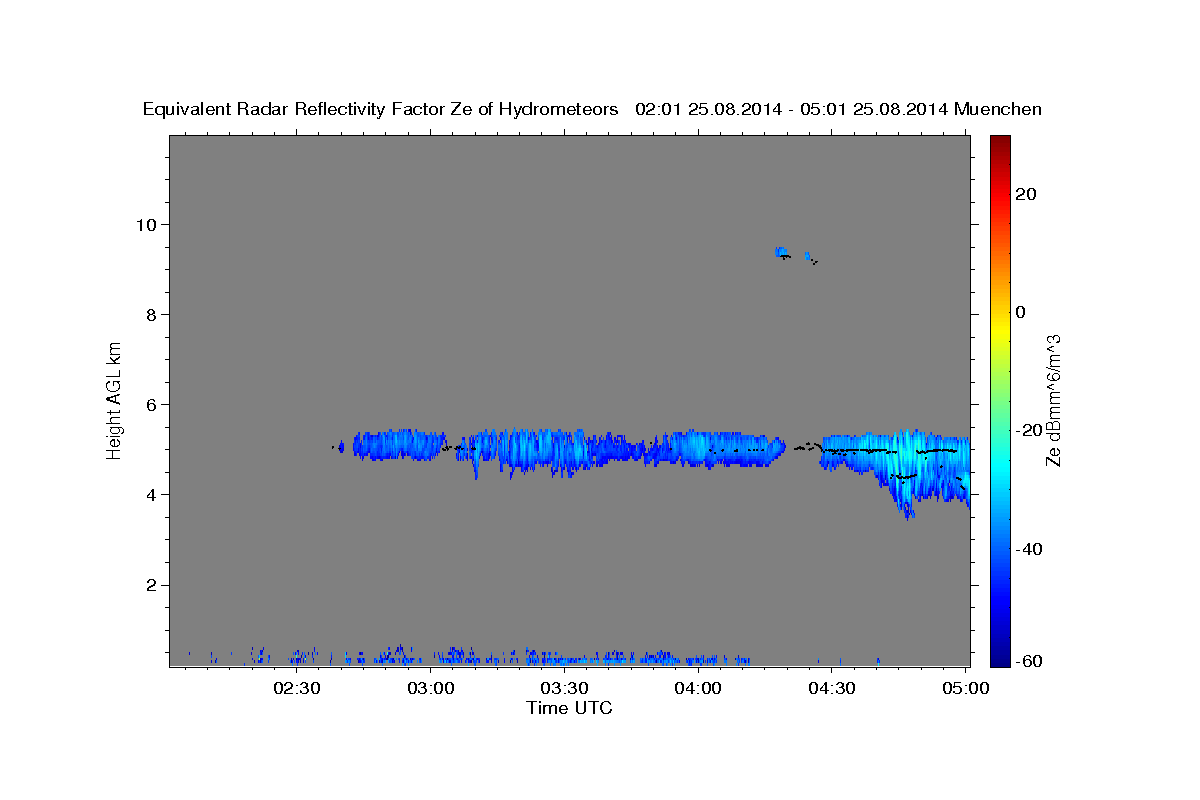Click the colorbar value 0
Image resolution: width=1200 pixels, height=800 pixels.
tap(1020, 312)
